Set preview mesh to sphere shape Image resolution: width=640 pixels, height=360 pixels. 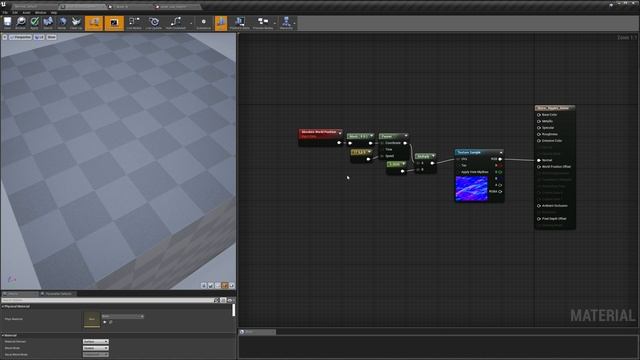point(211,285)
